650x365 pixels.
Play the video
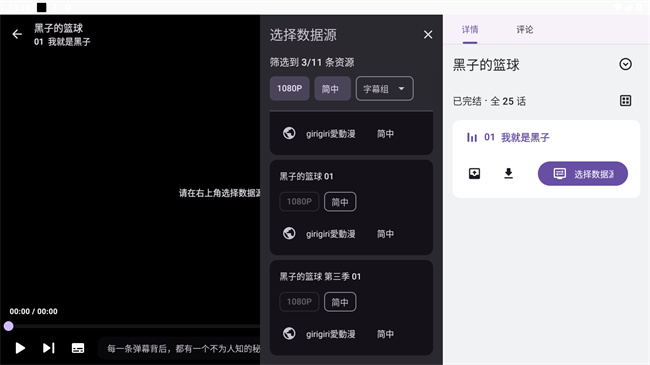point(20,348)
